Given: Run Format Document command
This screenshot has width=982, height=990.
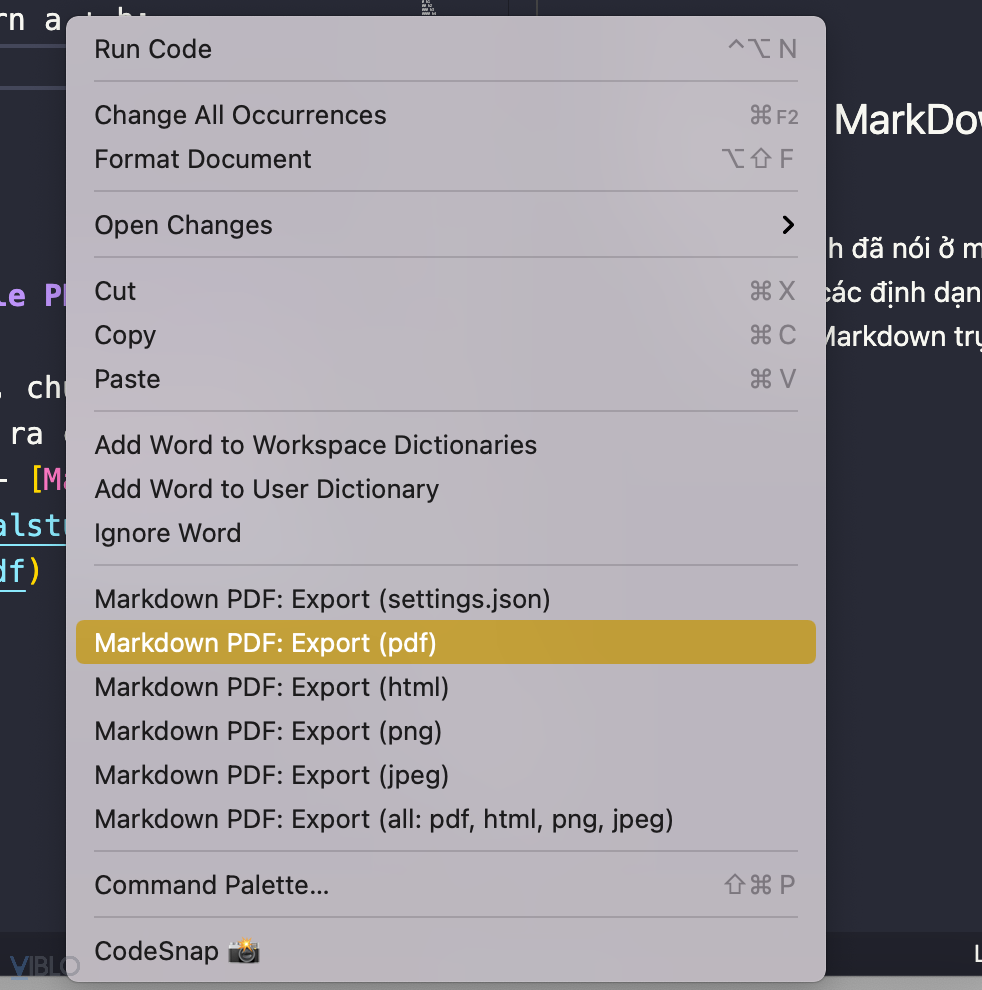Looking at the screenshot, I should pyautogui.click(x=203, y=159).
